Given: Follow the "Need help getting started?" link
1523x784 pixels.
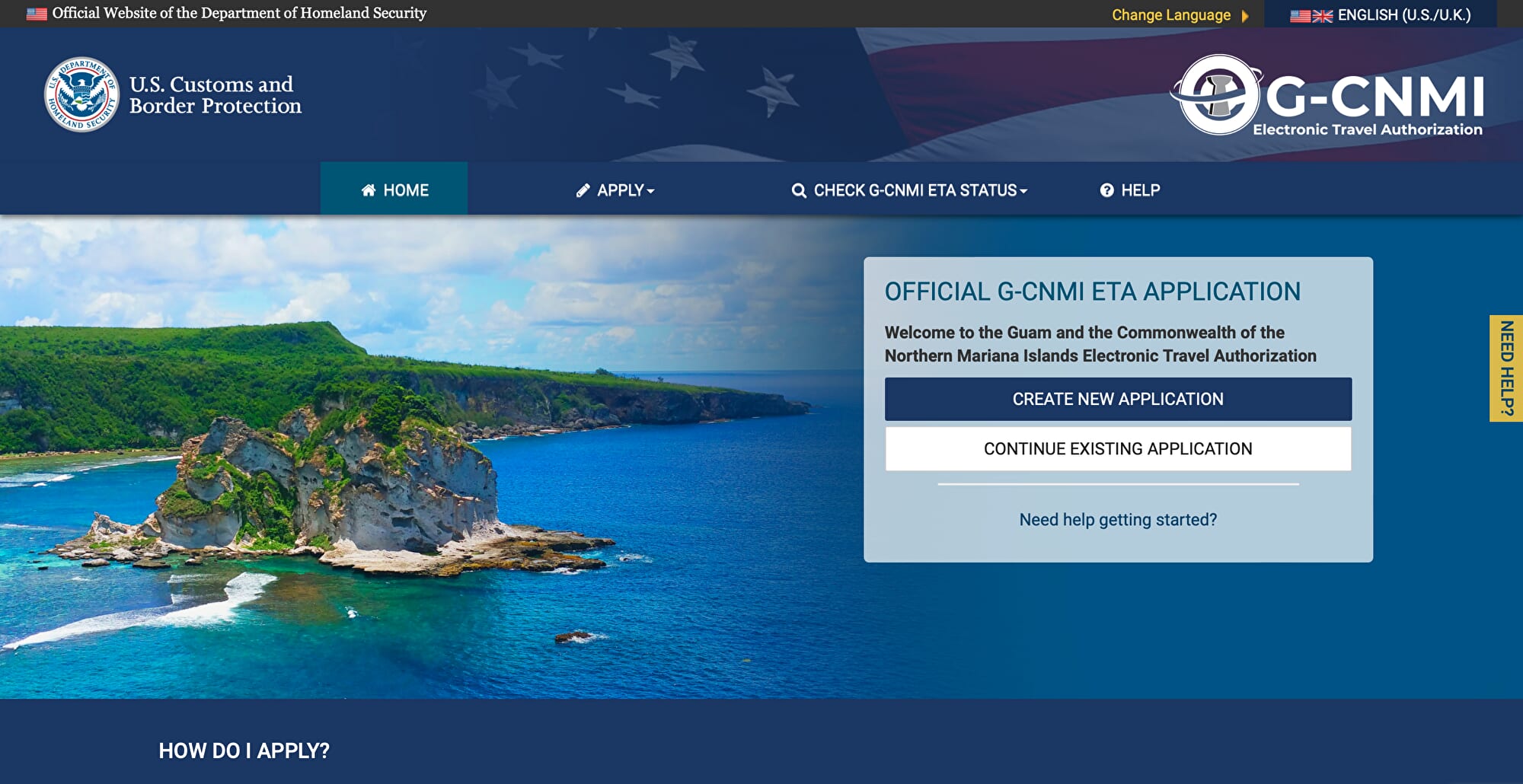Looking at the screenshot, I should click(x=1117, y=519).
